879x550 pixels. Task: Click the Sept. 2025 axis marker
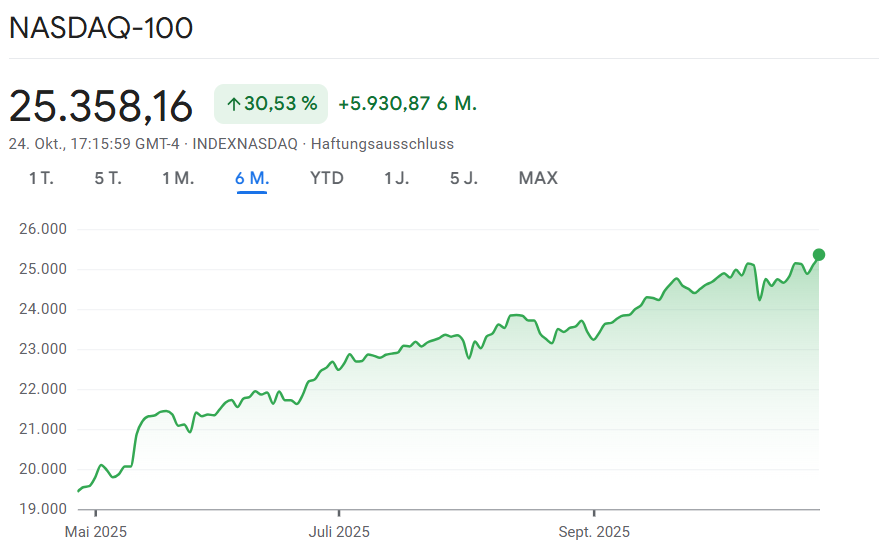[594, 531]
